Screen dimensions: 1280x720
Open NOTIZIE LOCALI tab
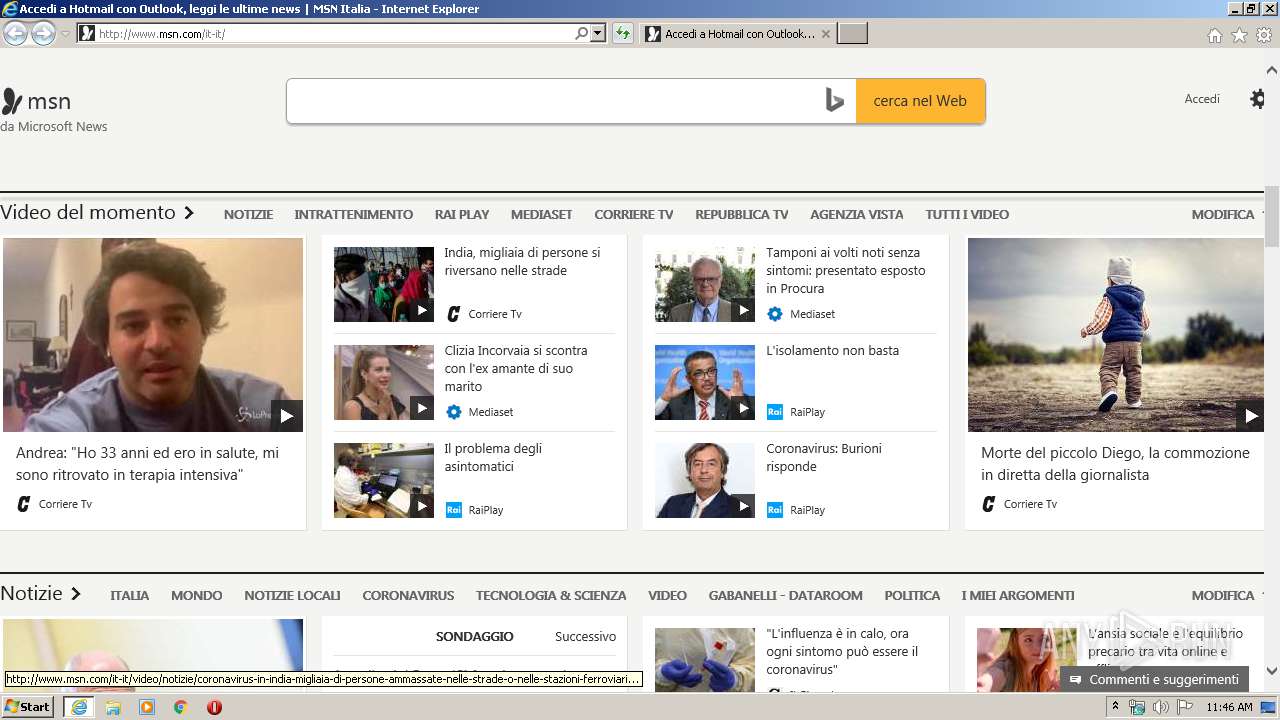point(292,595)
